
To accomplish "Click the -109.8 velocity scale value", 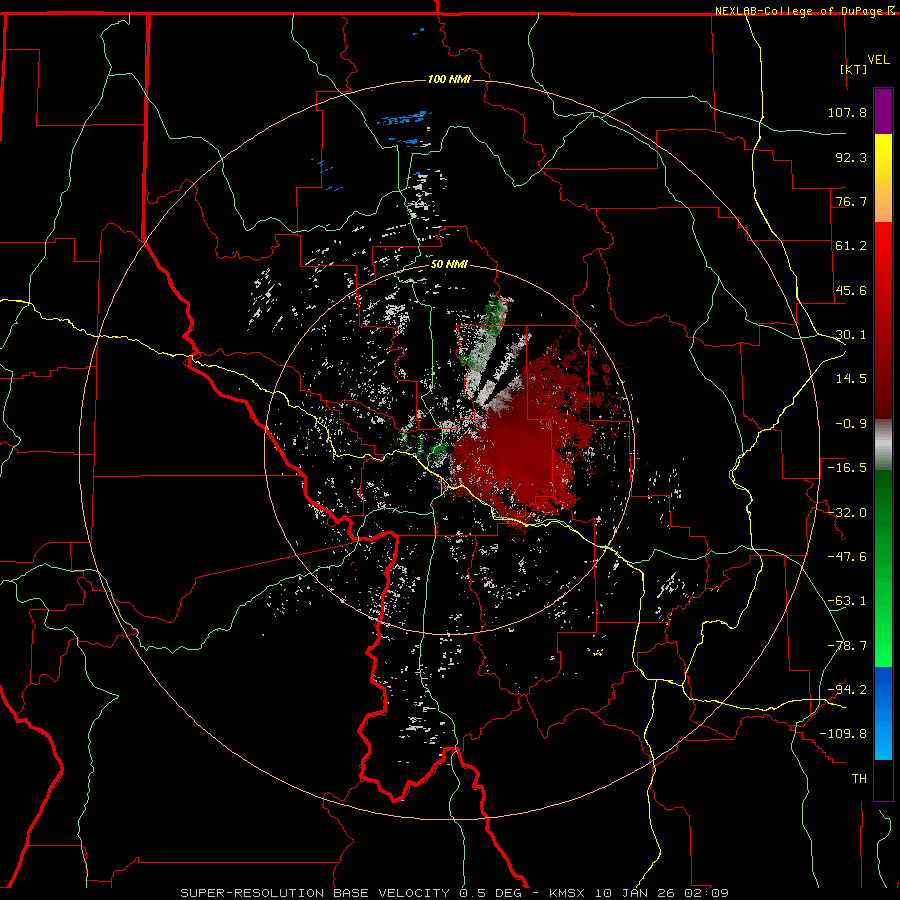I will (x=843, y=734).
